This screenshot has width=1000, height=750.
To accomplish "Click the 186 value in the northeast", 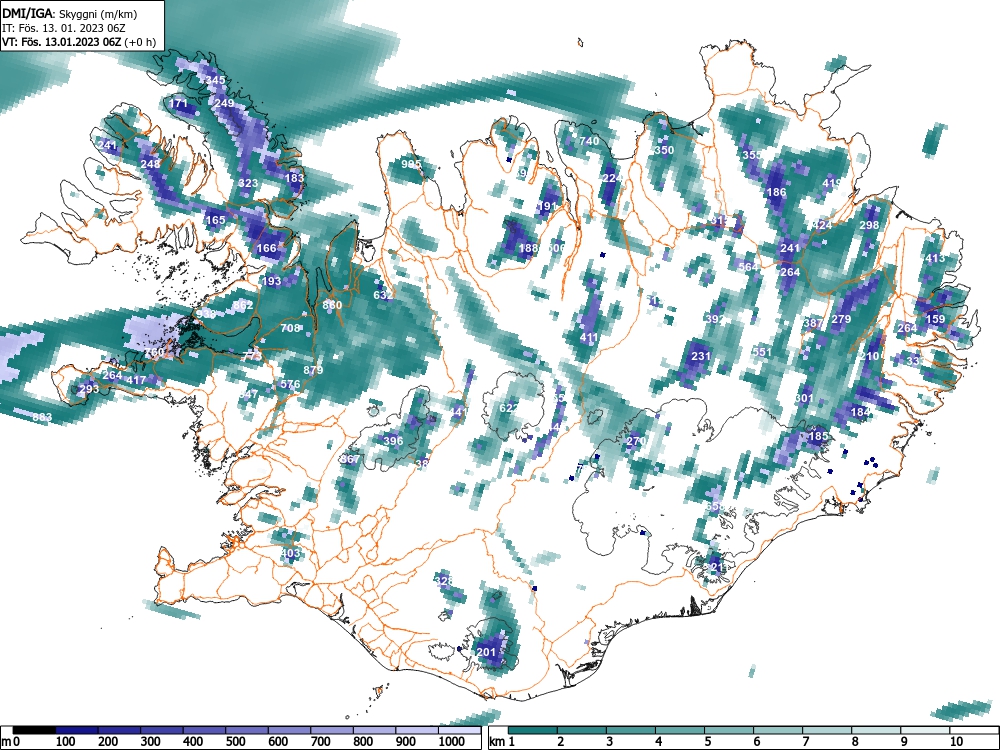I will (x=777, y=192).
